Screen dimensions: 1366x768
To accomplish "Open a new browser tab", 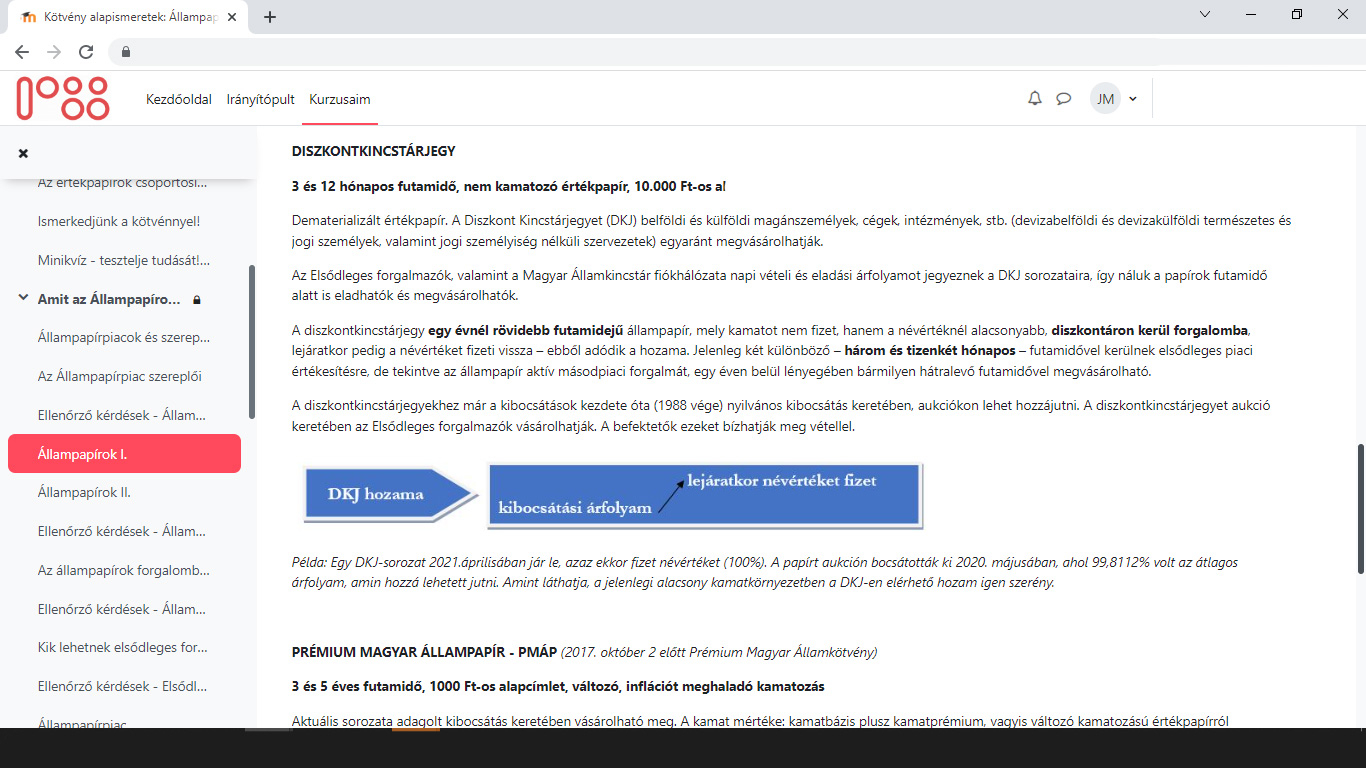I will 270,17.
